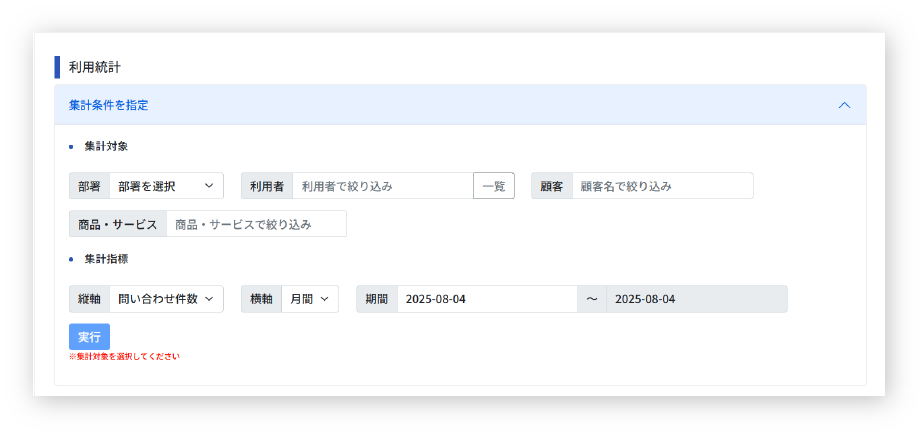Click the 商品・サービス field label

coord(117,224)
